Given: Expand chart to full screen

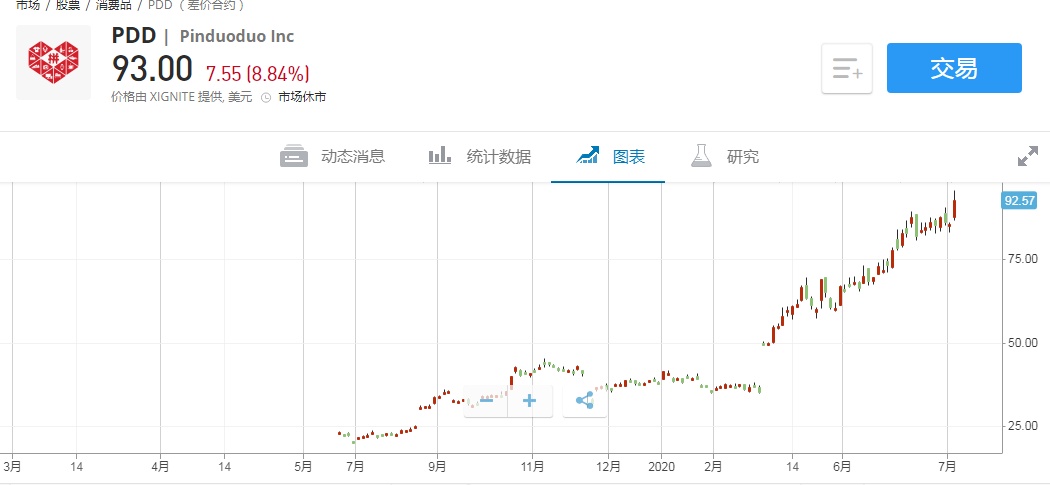Looking at the screenshot, I should click(x=1027, y=156).
